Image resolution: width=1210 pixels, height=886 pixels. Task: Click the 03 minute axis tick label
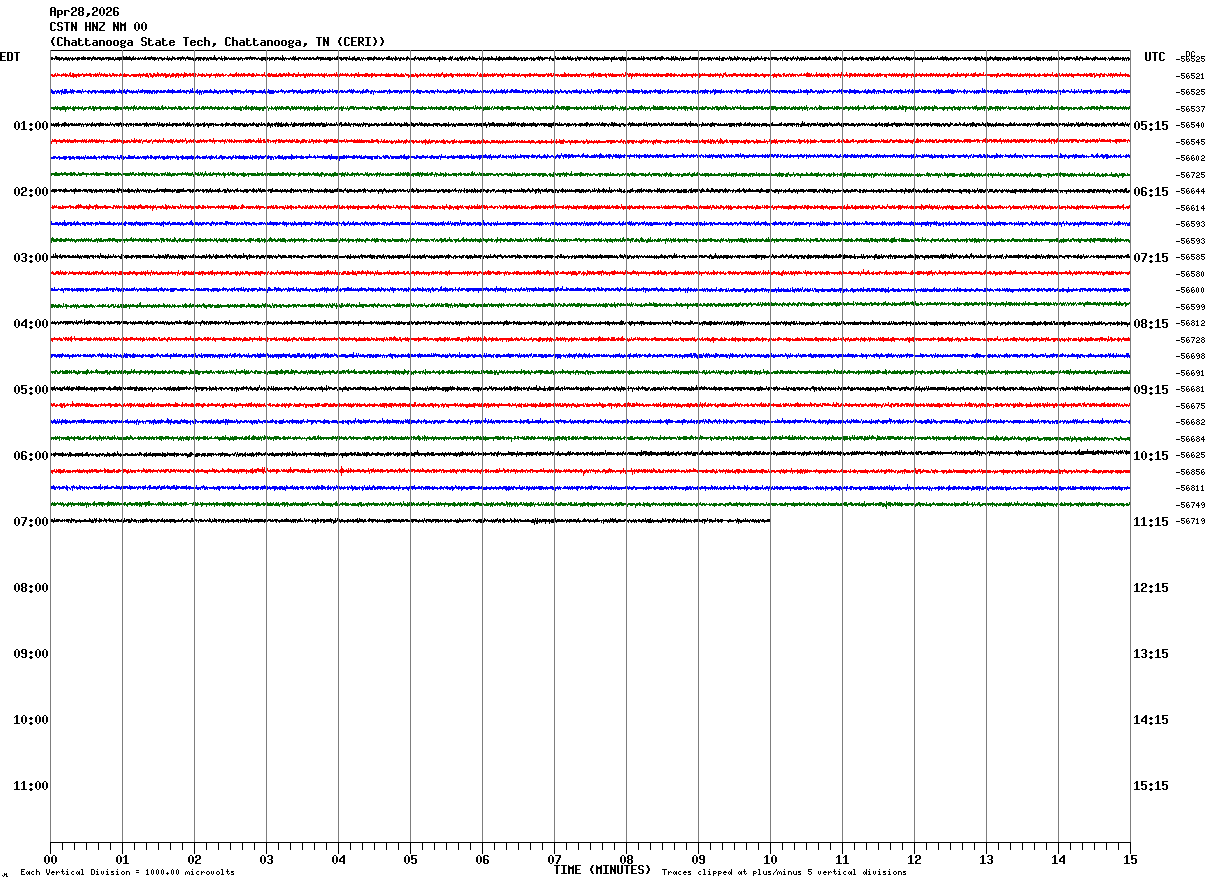pos(266,859)
